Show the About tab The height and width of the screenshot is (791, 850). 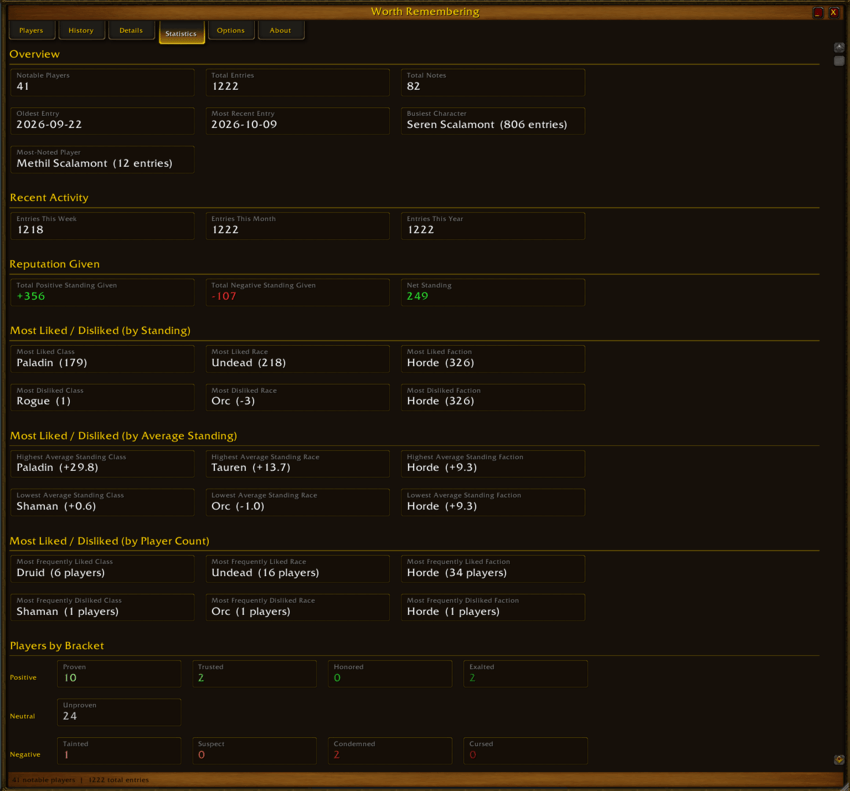click(x=281, y=30)
